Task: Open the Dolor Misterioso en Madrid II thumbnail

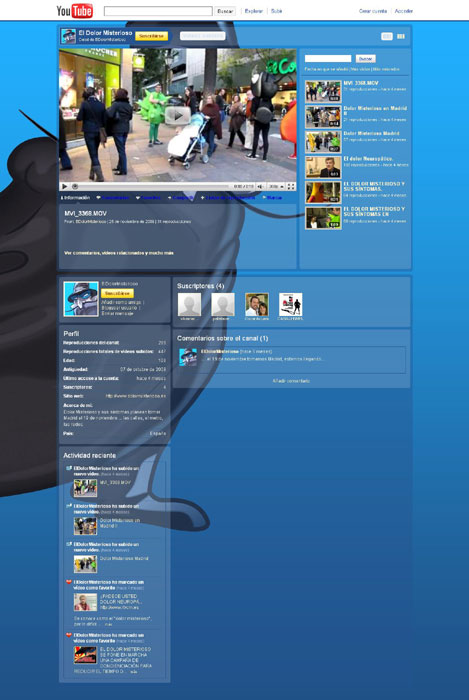Action: pyautogui.click(x=323, y=117)
